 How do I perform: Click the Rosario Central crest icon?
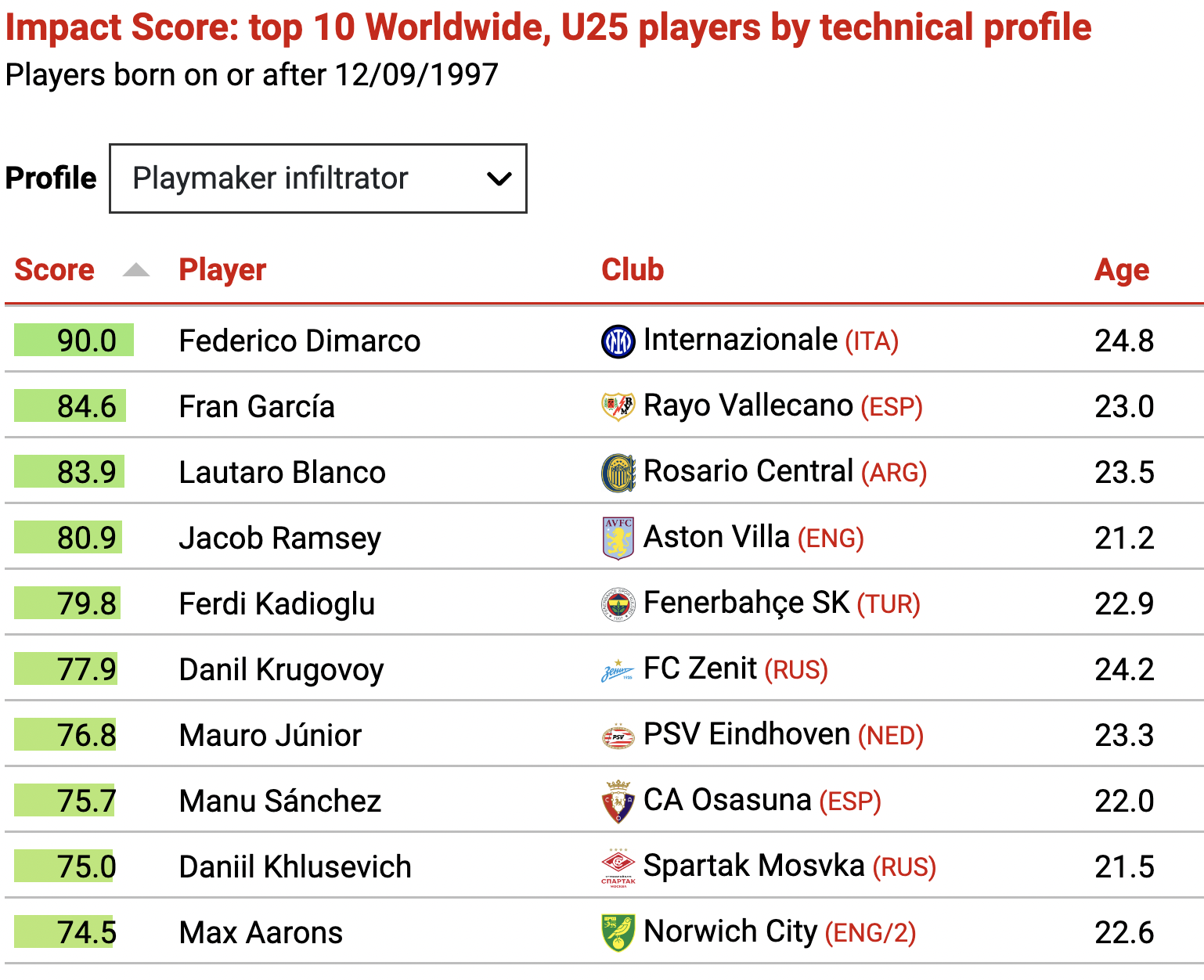point(618,473)
